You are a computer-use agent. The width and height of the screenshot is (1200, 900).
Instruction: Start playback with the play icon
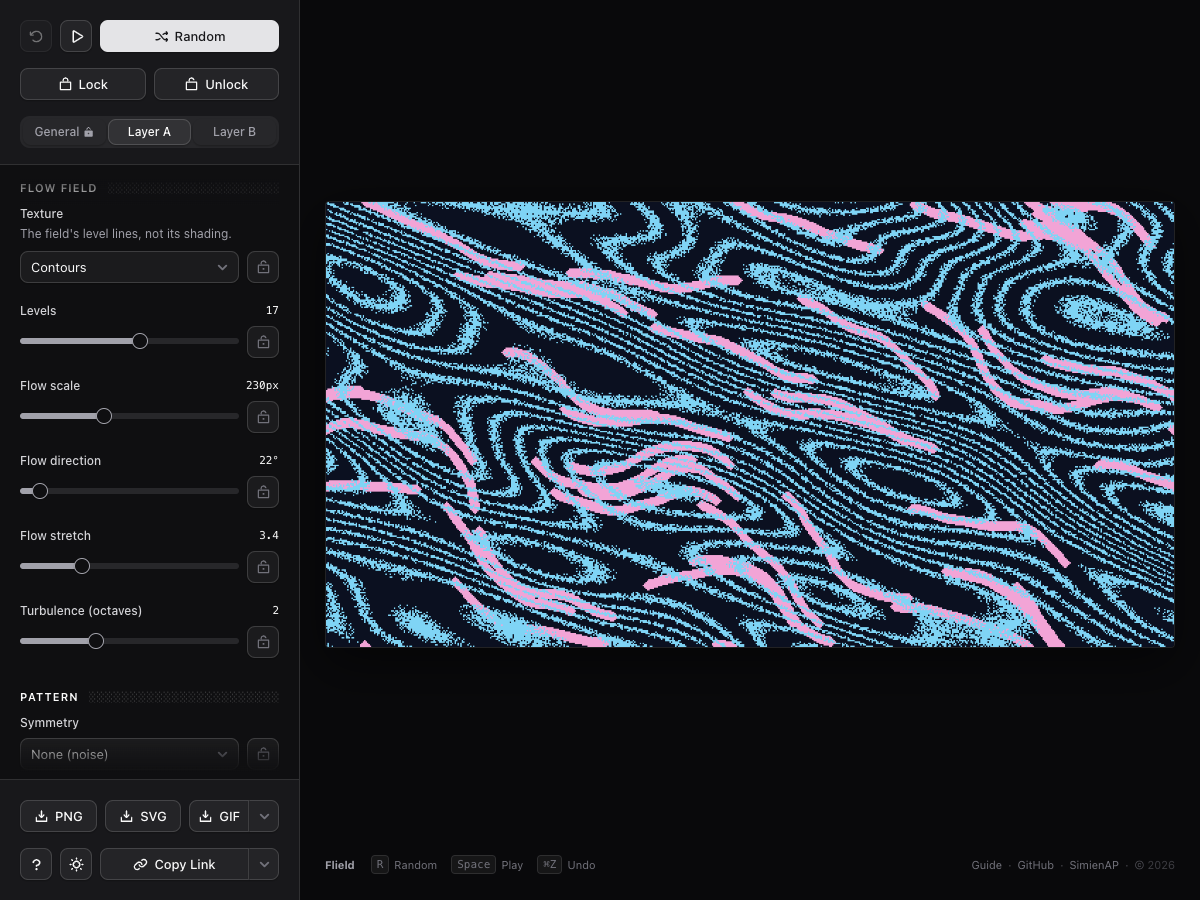(76, 36)
